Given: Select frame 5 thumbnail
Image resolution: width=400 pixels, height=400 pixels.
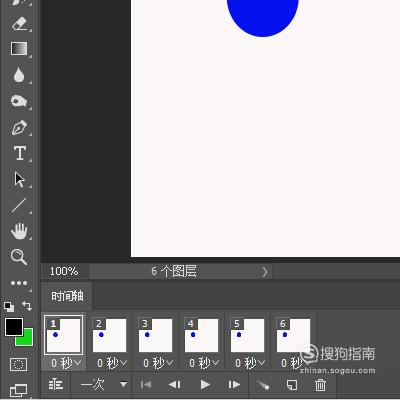Looking at the screenshot, I should [247, 335].
